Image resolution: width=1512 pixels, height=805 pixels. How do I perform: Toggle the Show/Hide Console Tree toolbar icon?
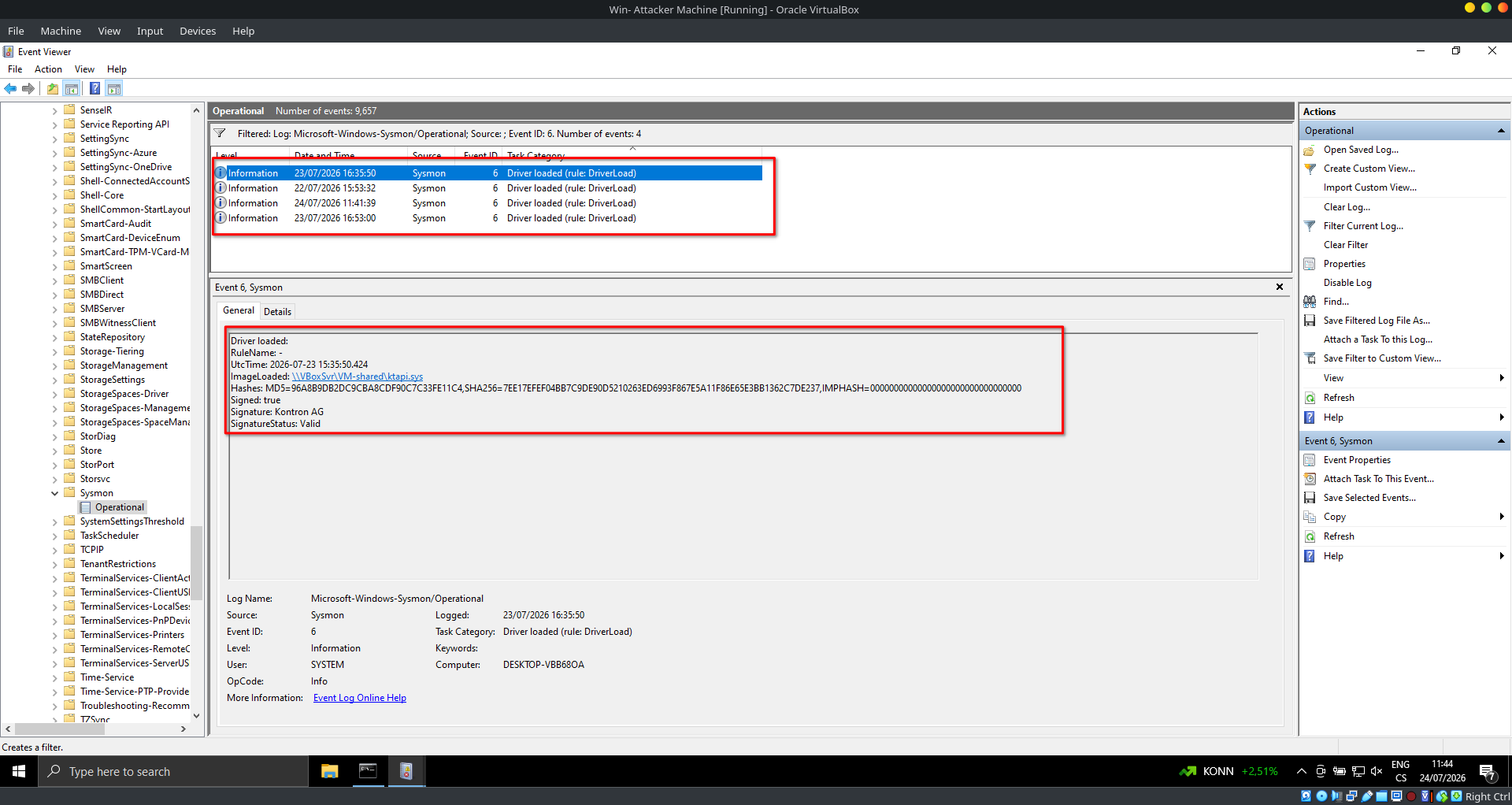(x=72, y=88)
